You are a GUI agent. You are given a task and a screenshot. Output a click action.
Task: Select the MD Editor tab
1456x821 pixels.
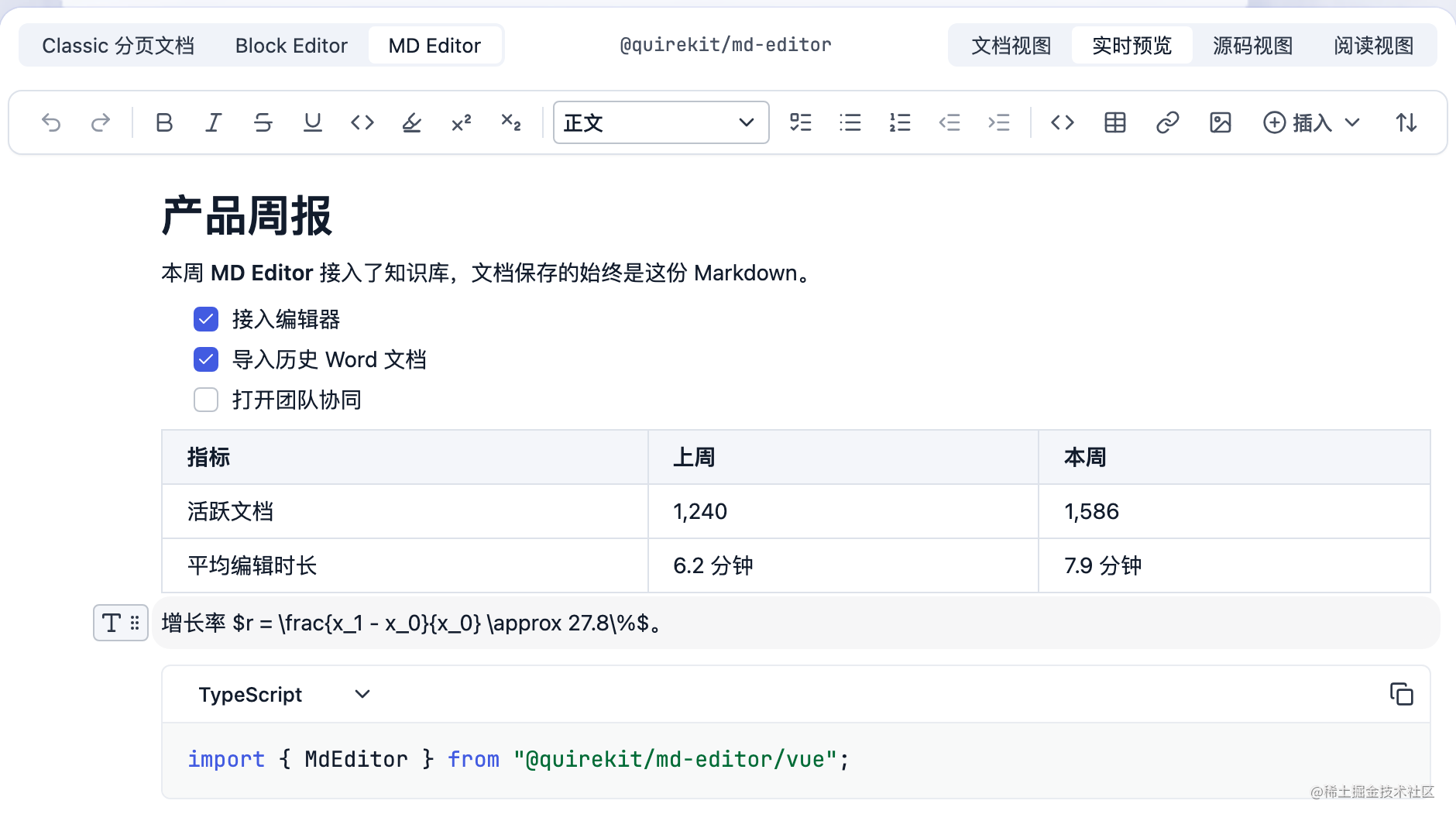click(434, 46)
